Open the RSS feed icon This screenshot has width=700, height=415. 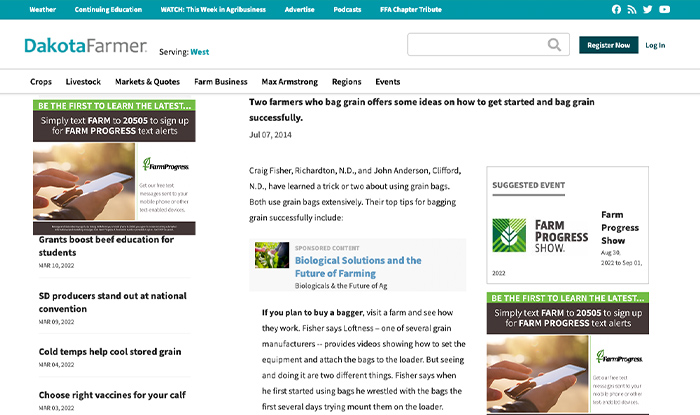click(632, 9)
